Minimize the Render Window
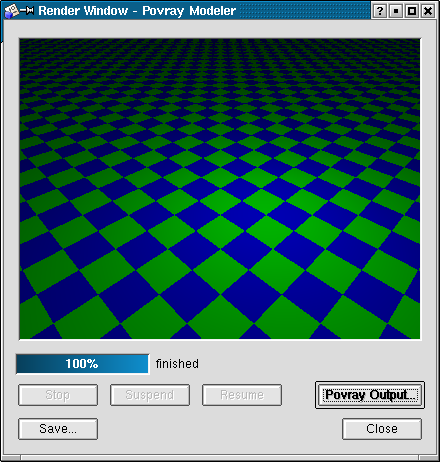The height and width of the screenshot is (462, 440). 396,11
